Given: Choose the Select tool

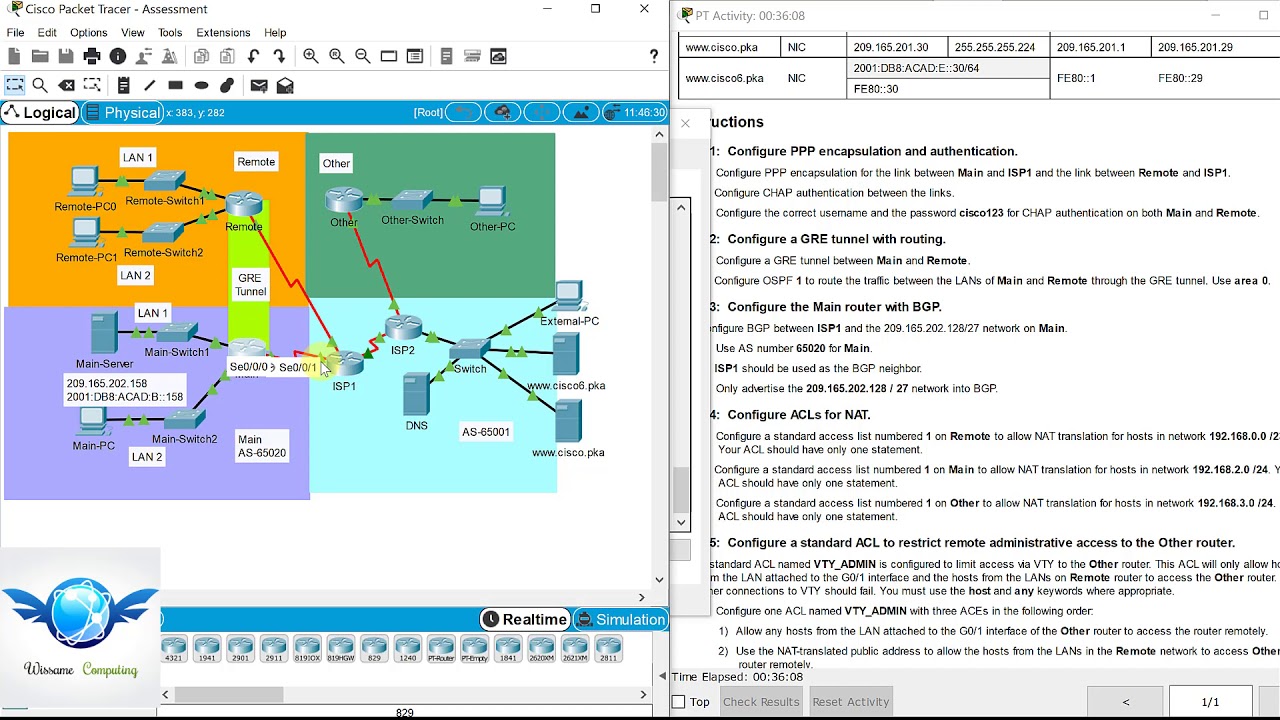Looking at the screenshot, I should click(15, 85).
